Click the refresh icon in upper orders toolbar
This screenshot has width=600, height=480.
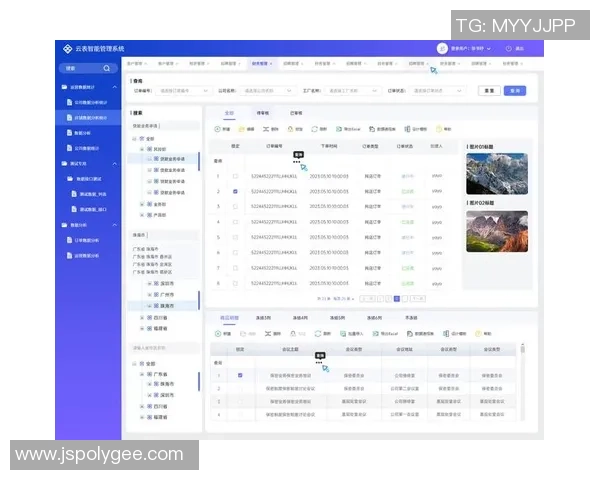point(314,129)
